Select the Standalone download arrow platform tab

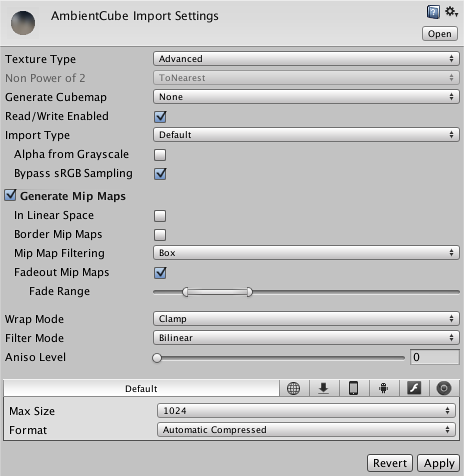point(323,388)
